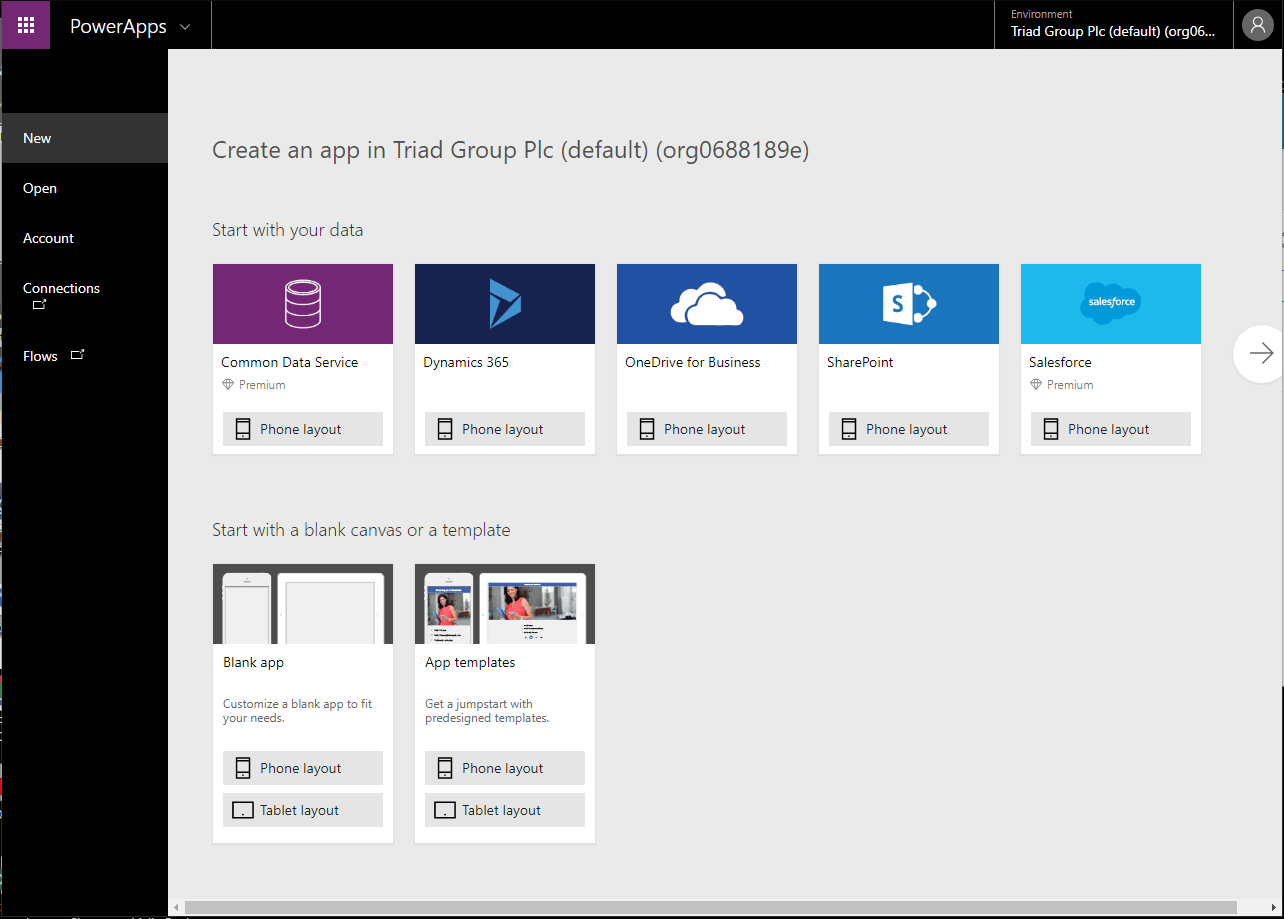Viewport: 1284px width, 919px height.
Task: Open the Environment selector Triad Group Plc
Action: pyautogui.click(x=1113, y=24)
